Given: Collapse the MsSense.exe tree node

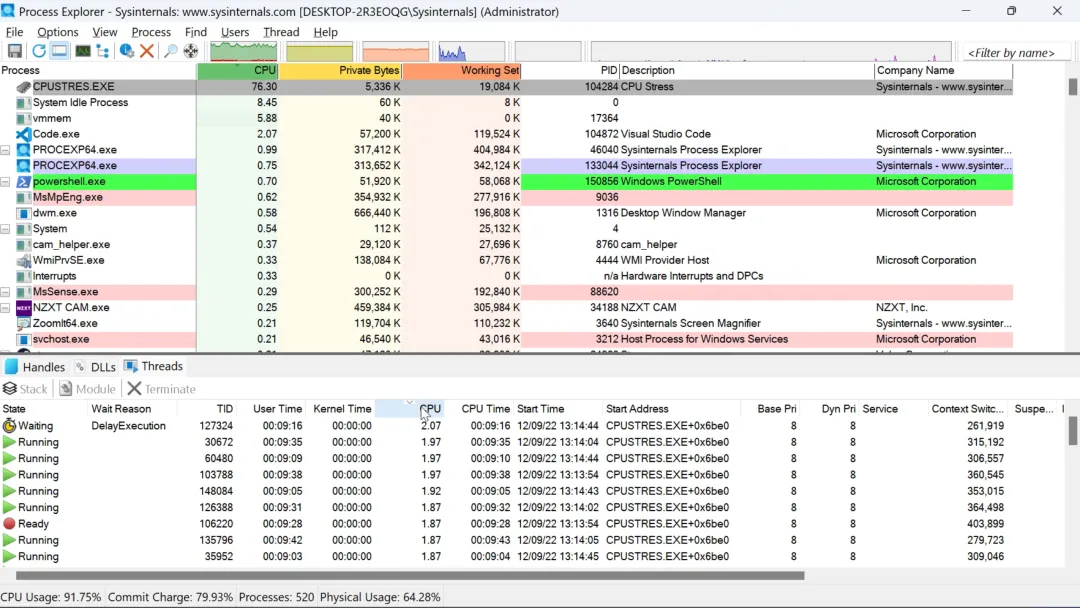Looking at the screenshot, I should 6,292.
